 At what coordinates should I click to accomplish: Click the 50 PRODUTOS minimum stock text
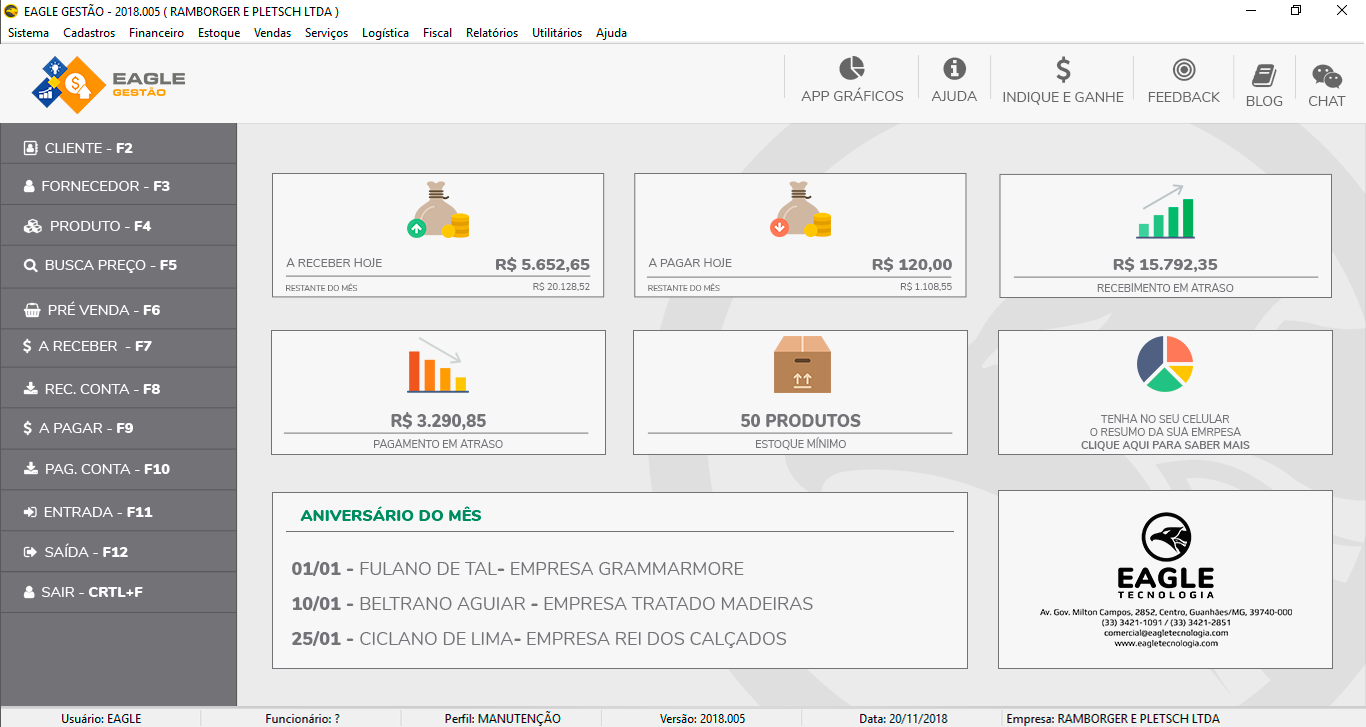[800, 421]
